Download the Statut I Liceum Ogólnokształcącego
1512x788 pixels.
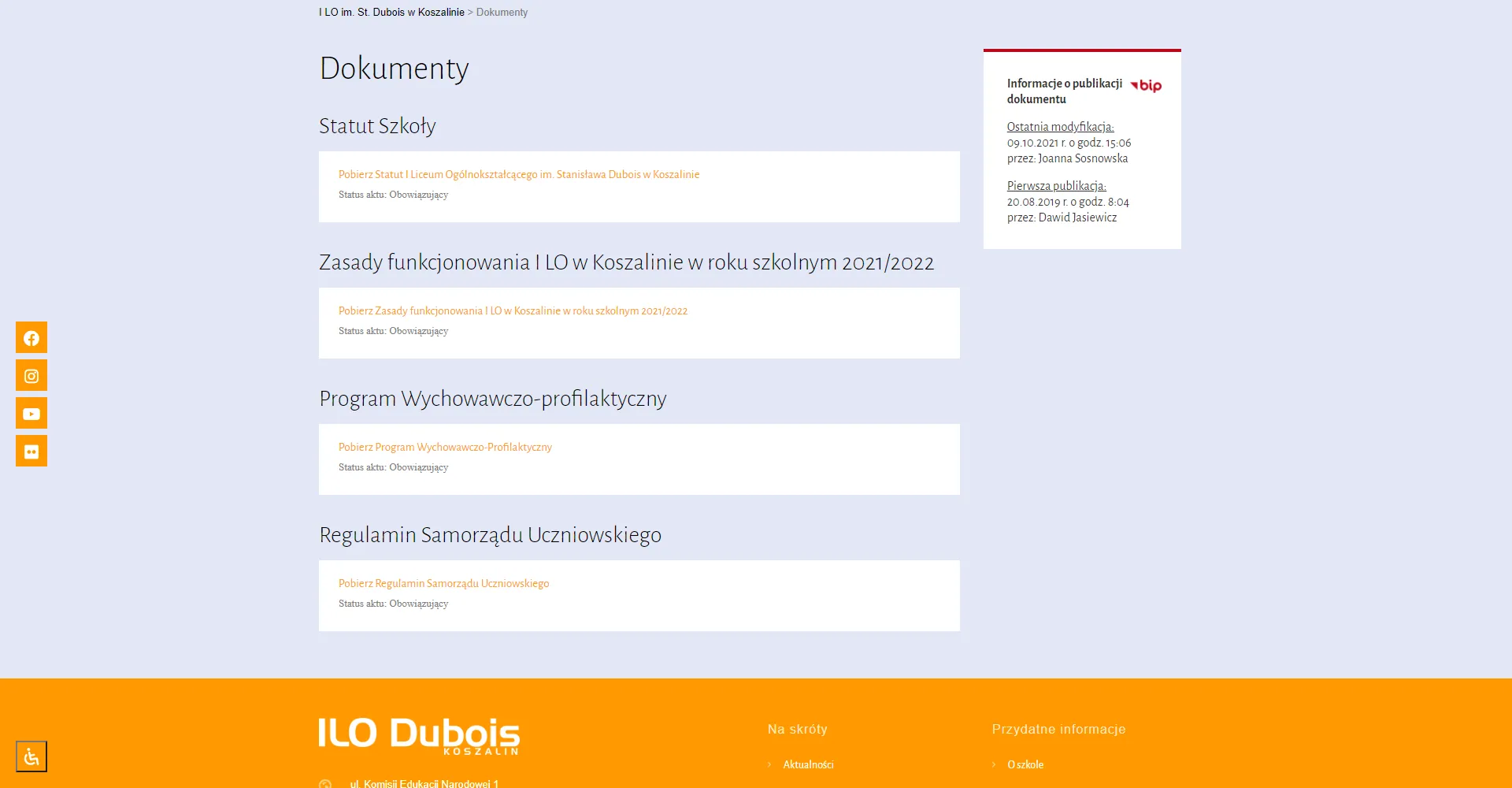tap(518, 174)
